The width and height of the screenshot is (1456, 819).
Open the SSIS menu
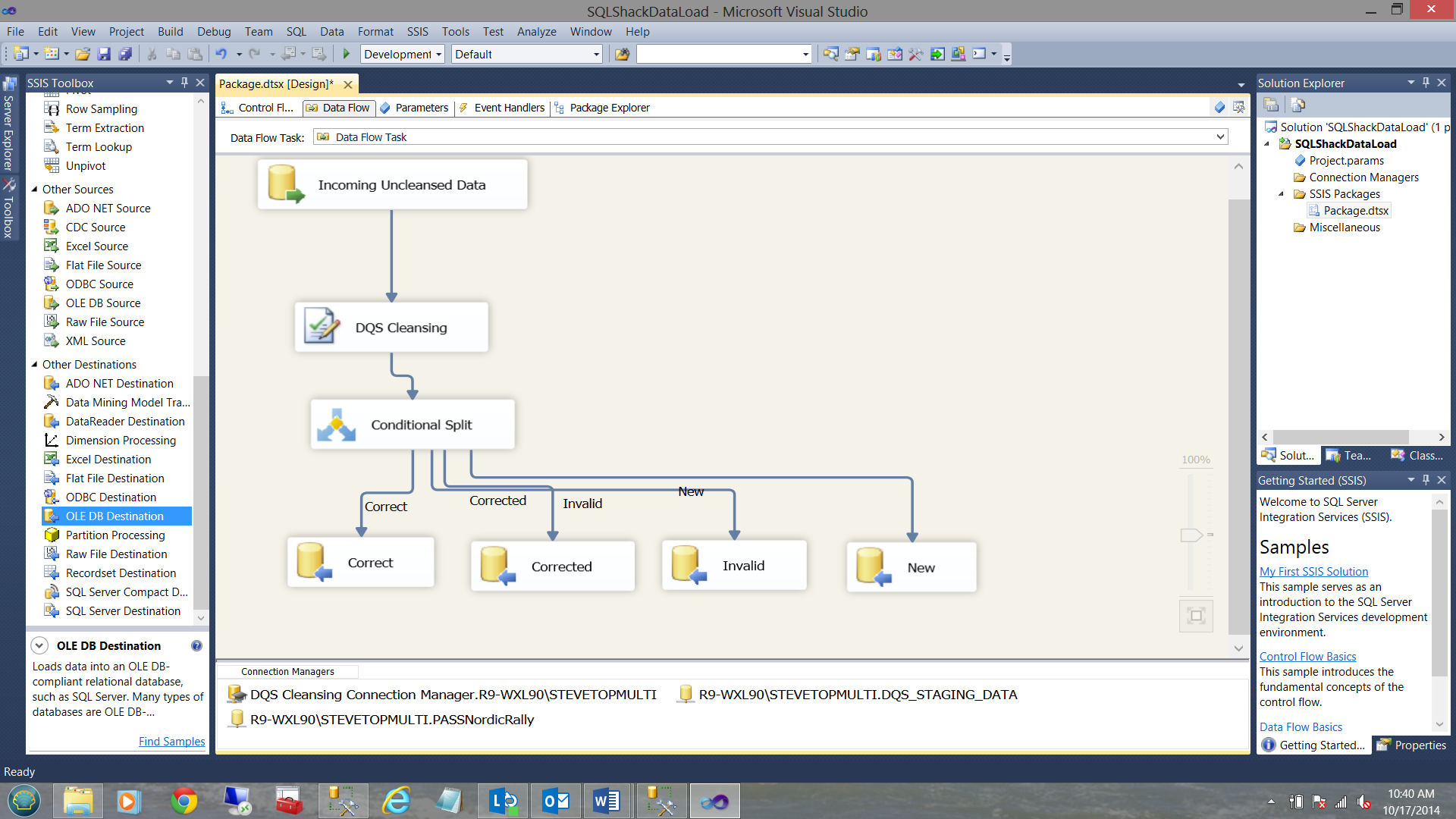(x=417, y=32)
